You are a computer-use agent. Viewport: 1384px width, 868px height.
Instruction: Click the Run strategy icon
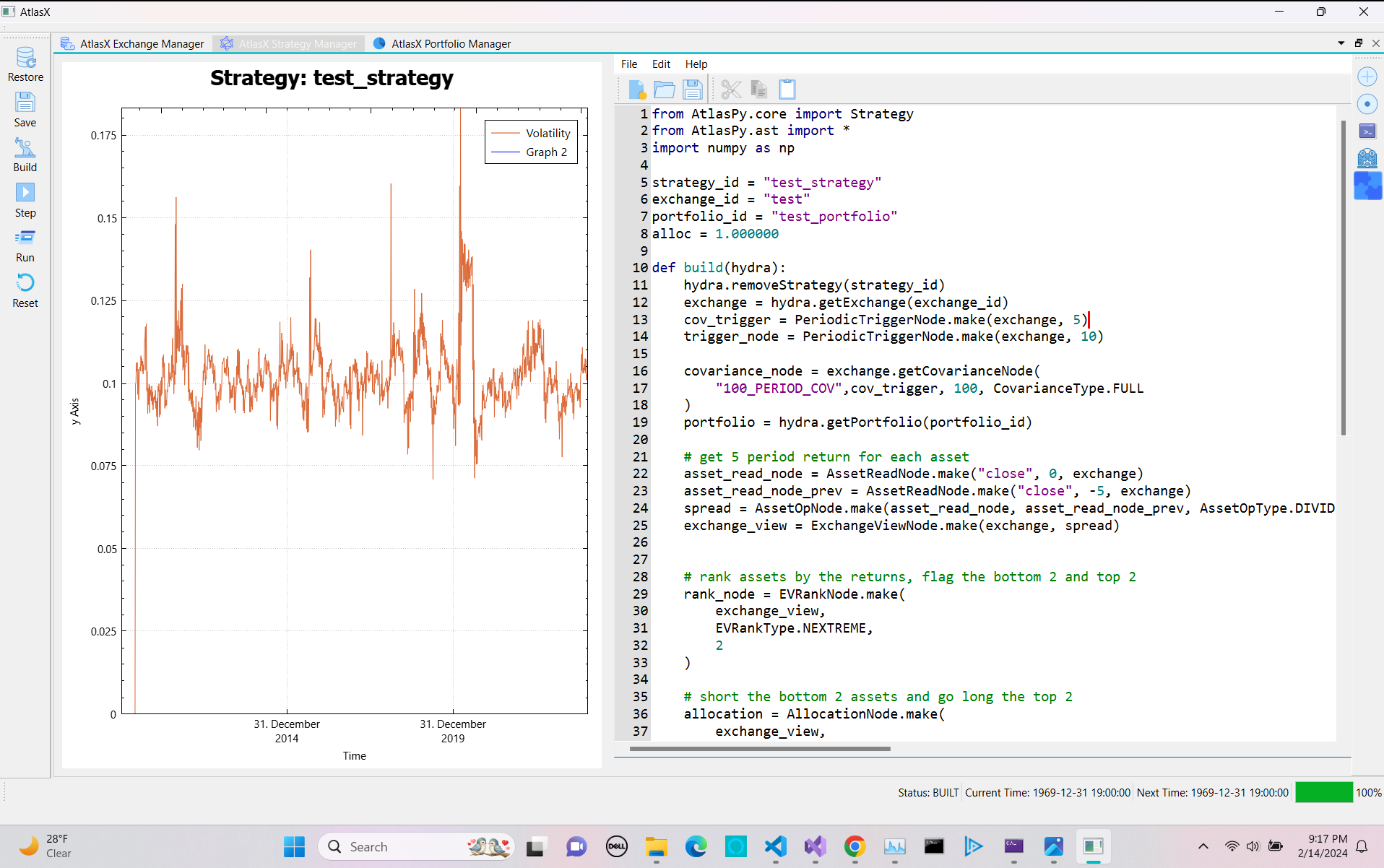pos(25,246)
